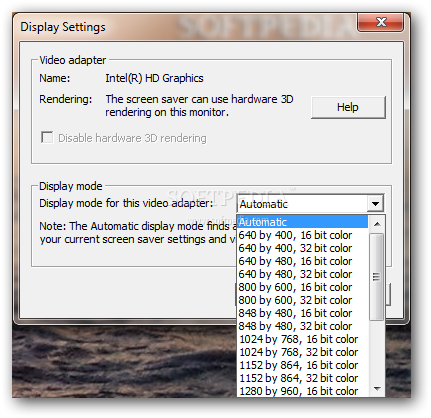Click the dropdown list scroll down arrow
Image resolution: width=431 pixels, height=418 pixels.
(x=377, y=388)
